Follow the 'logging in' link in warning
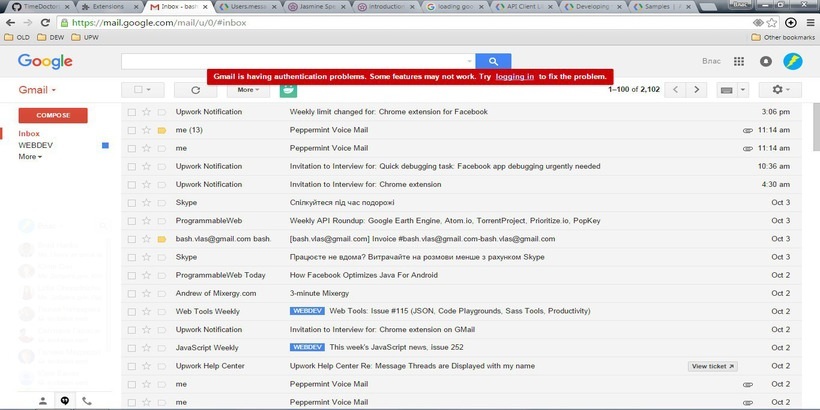Screen dimensions: 820x410 tap(514, 77)
